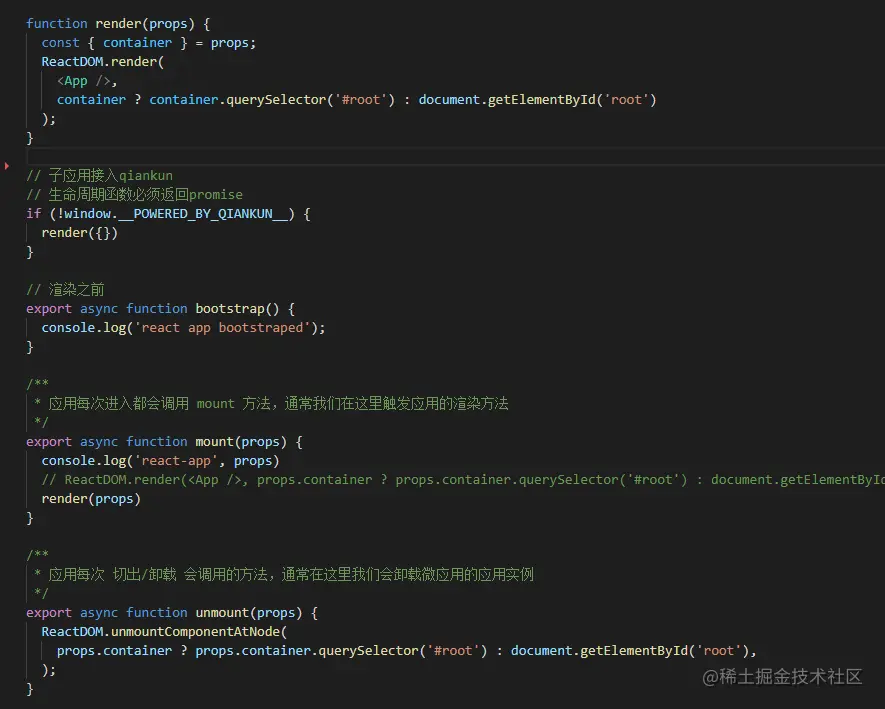Click the 'render({})' call
The image size is (885, 709).
[x=80, y=233]
